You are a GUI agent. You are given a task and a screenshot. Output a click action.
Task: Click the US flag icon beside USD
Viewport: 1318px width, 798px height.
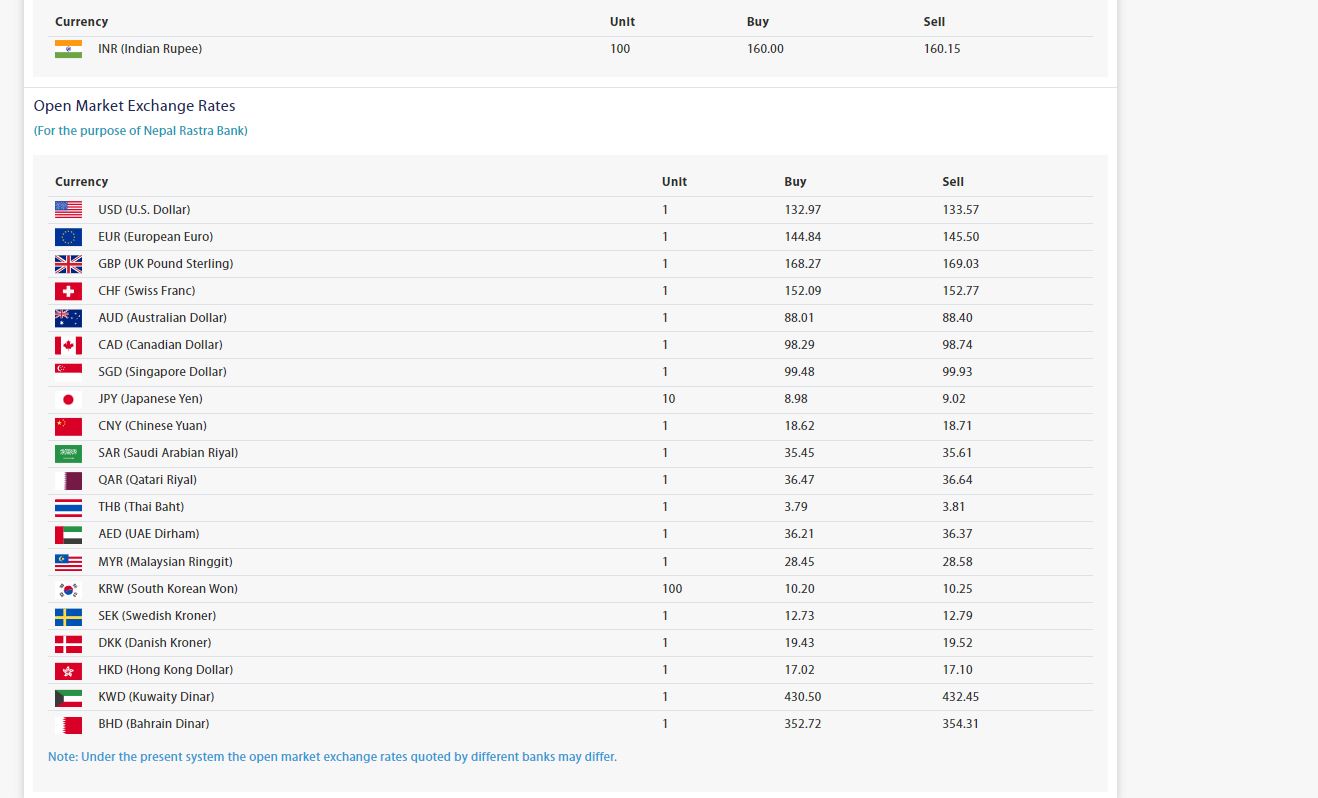point(68,210)
